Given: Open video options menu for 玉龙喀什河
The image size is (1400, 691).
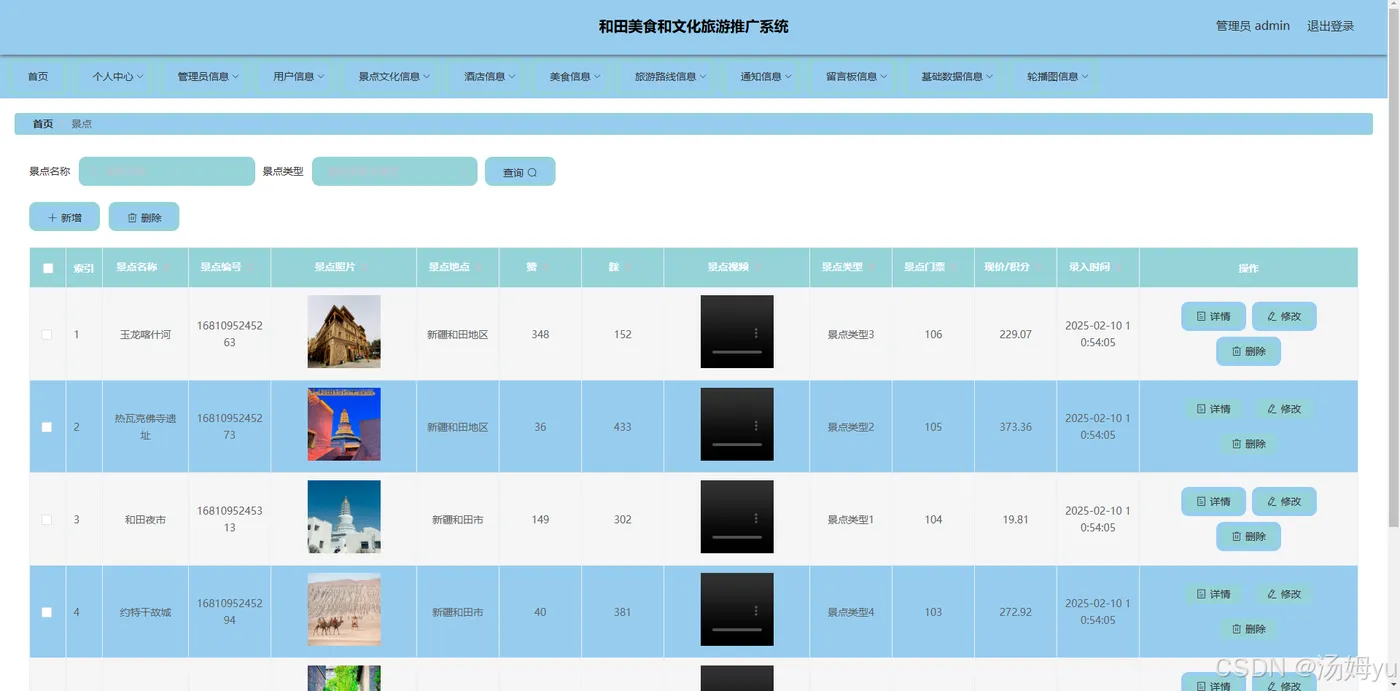Looking at the screenshot, I should point(756,333).
